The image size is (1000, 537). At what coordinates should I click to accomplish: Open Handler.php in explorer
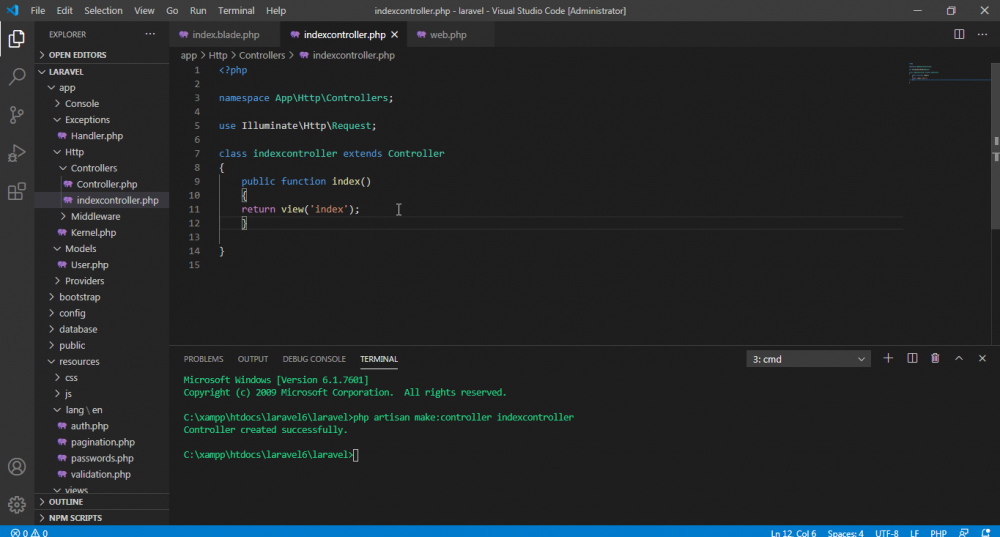click(x=102, y=136)
